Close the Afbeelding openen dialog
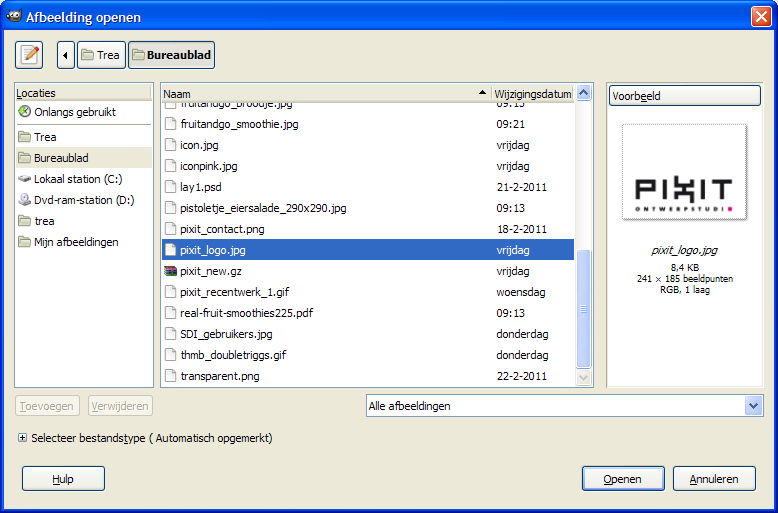 click(761, 17)
